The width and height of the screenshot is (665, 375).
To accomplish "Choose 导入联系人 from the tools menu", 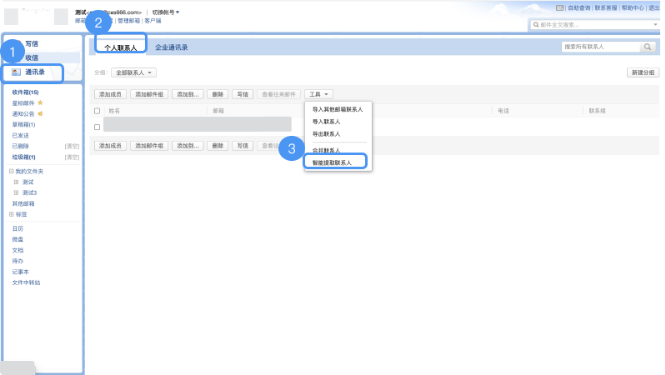I will (x=326, y=122).
